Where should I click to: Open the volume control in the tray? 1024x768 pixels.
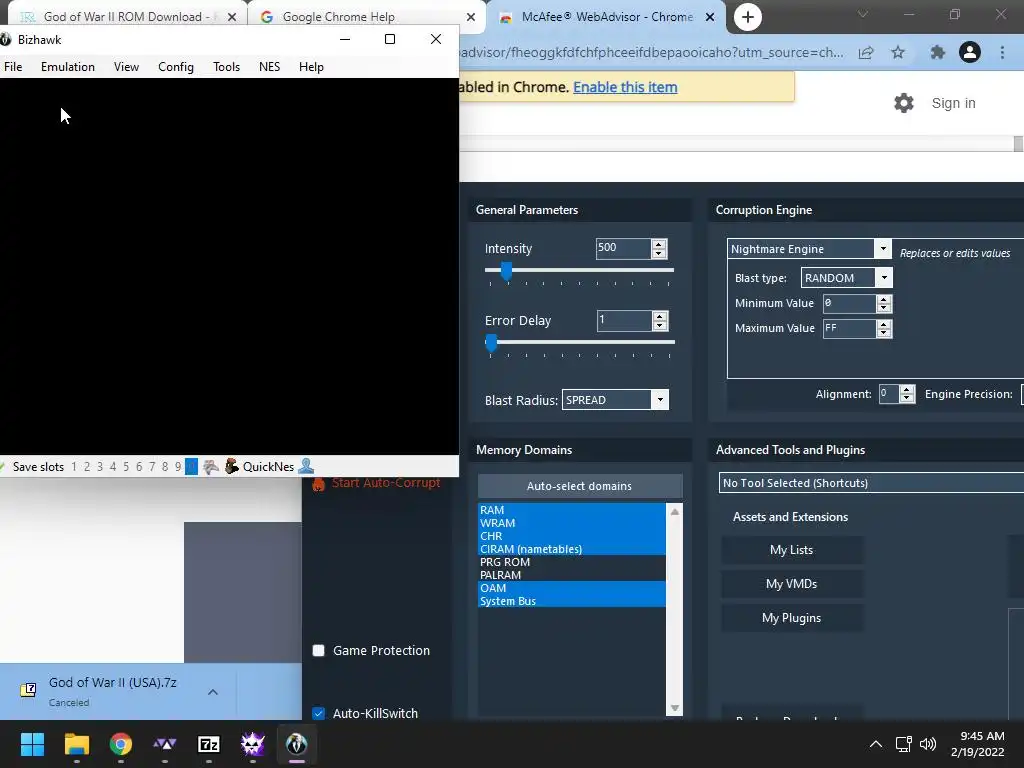pos(927,744)
